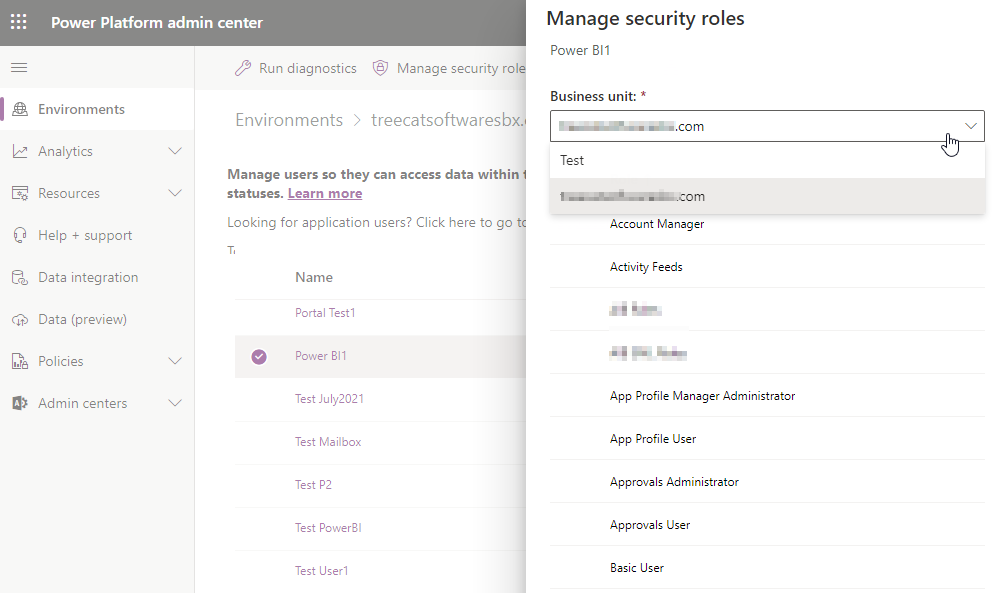Open Policies in the left navigation
1002x593 pixels.
point(61,361)
